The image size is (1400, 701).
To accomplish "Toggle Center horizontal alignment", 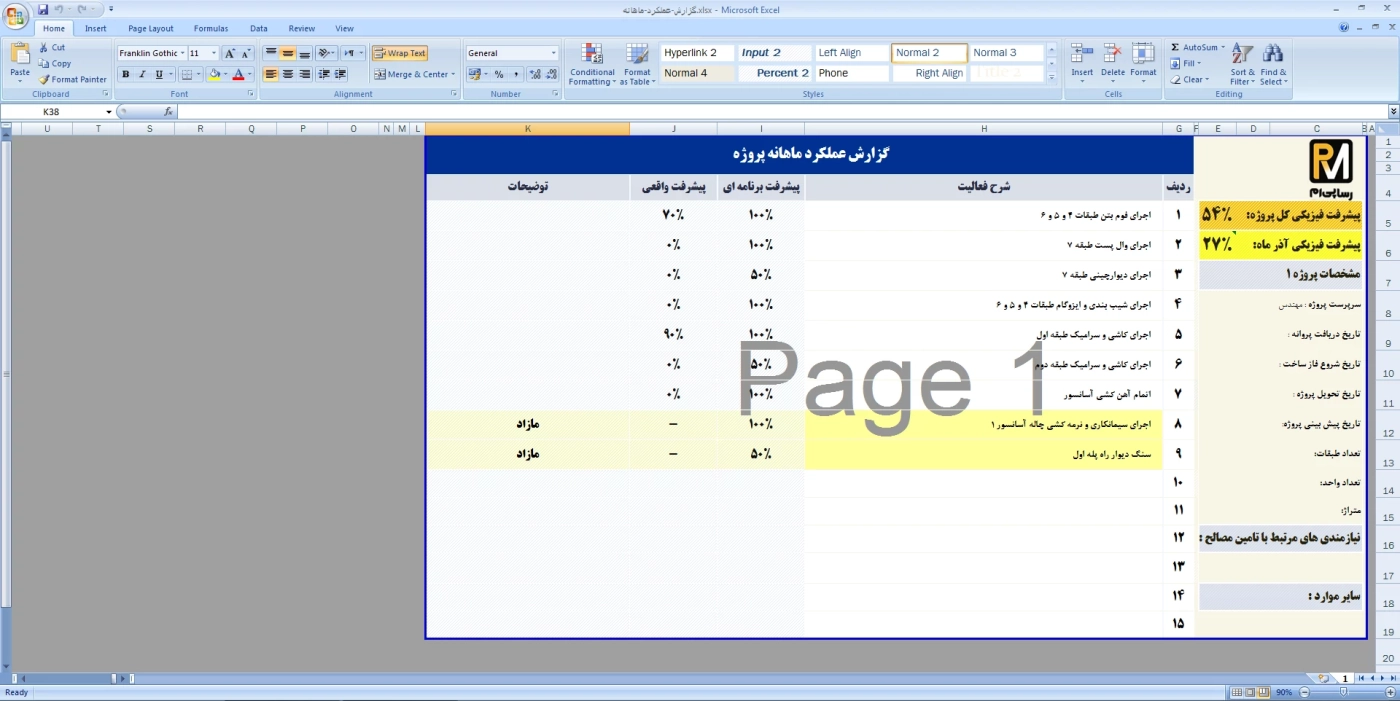I will [x=288, y=74].
